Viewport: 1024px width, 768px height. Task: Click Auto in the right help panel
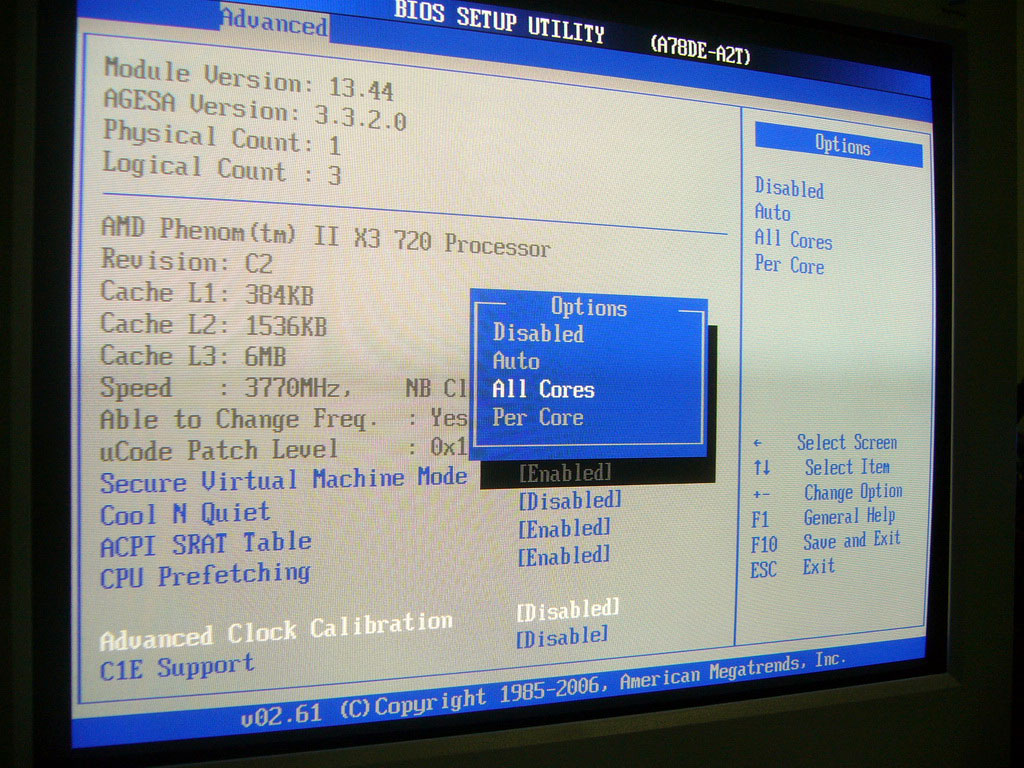773,212
